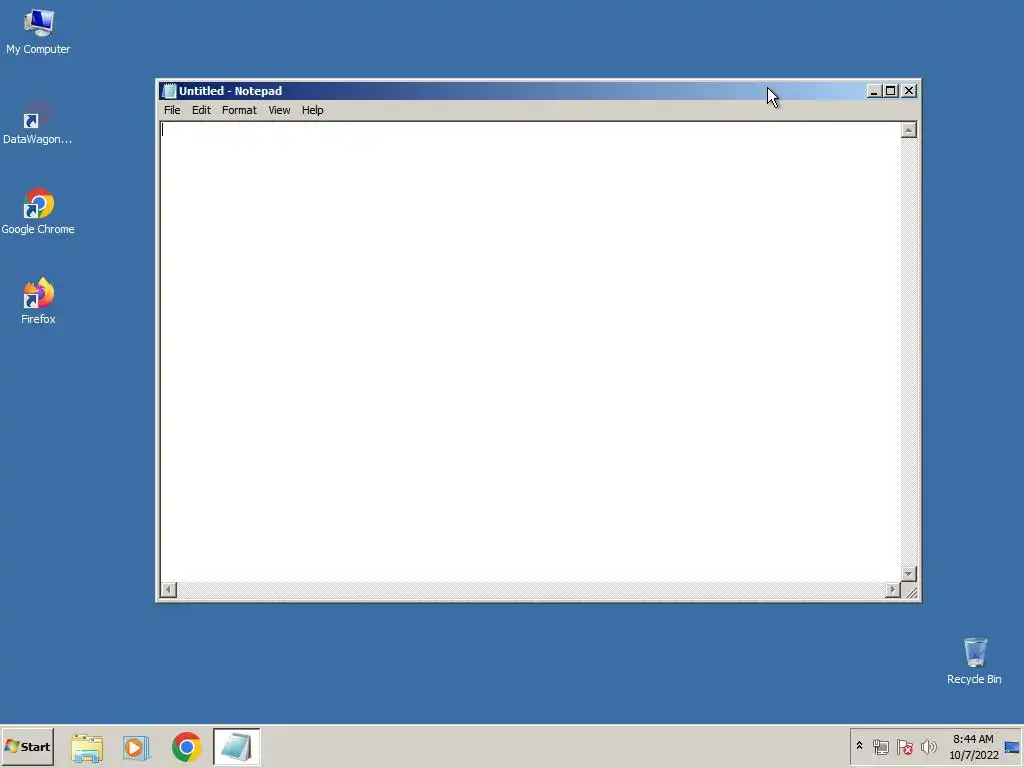Screen dimensions: 1024x768
Task: Click the horizontal scrollbar left arrow
Action: point(168,590)
